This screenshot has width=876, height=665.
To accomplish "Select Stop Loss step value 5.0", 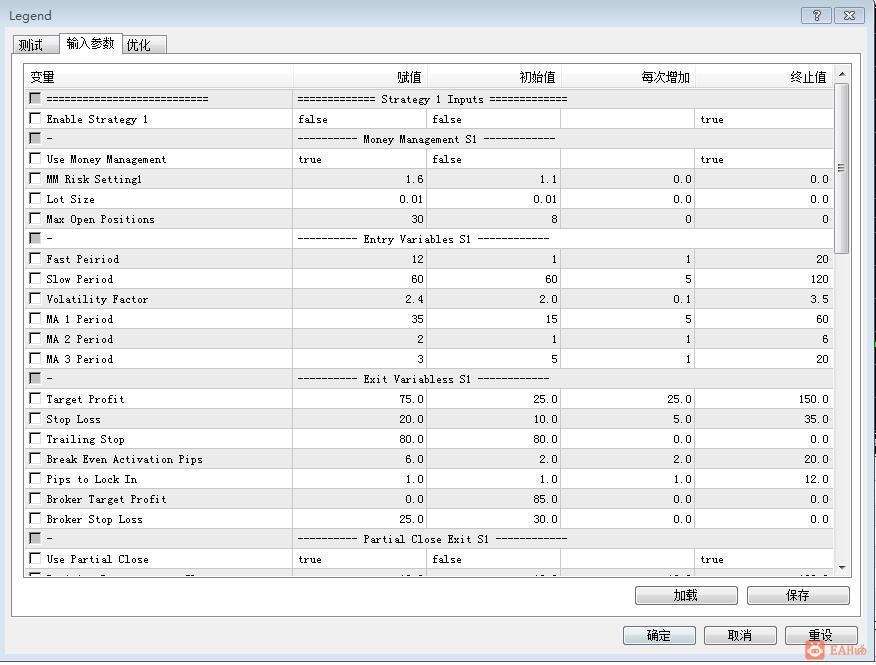I will pos(627,419).
